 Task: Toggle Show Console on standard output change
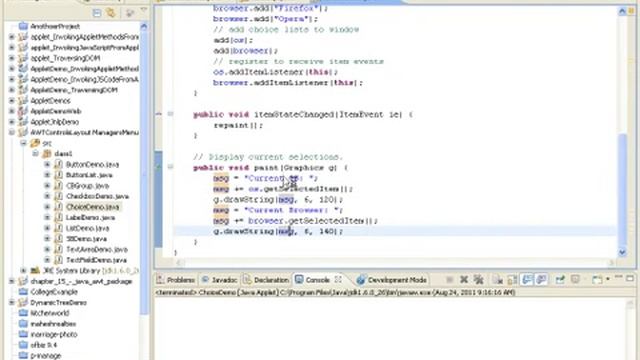pyautogui.click(x=527, y=280)
